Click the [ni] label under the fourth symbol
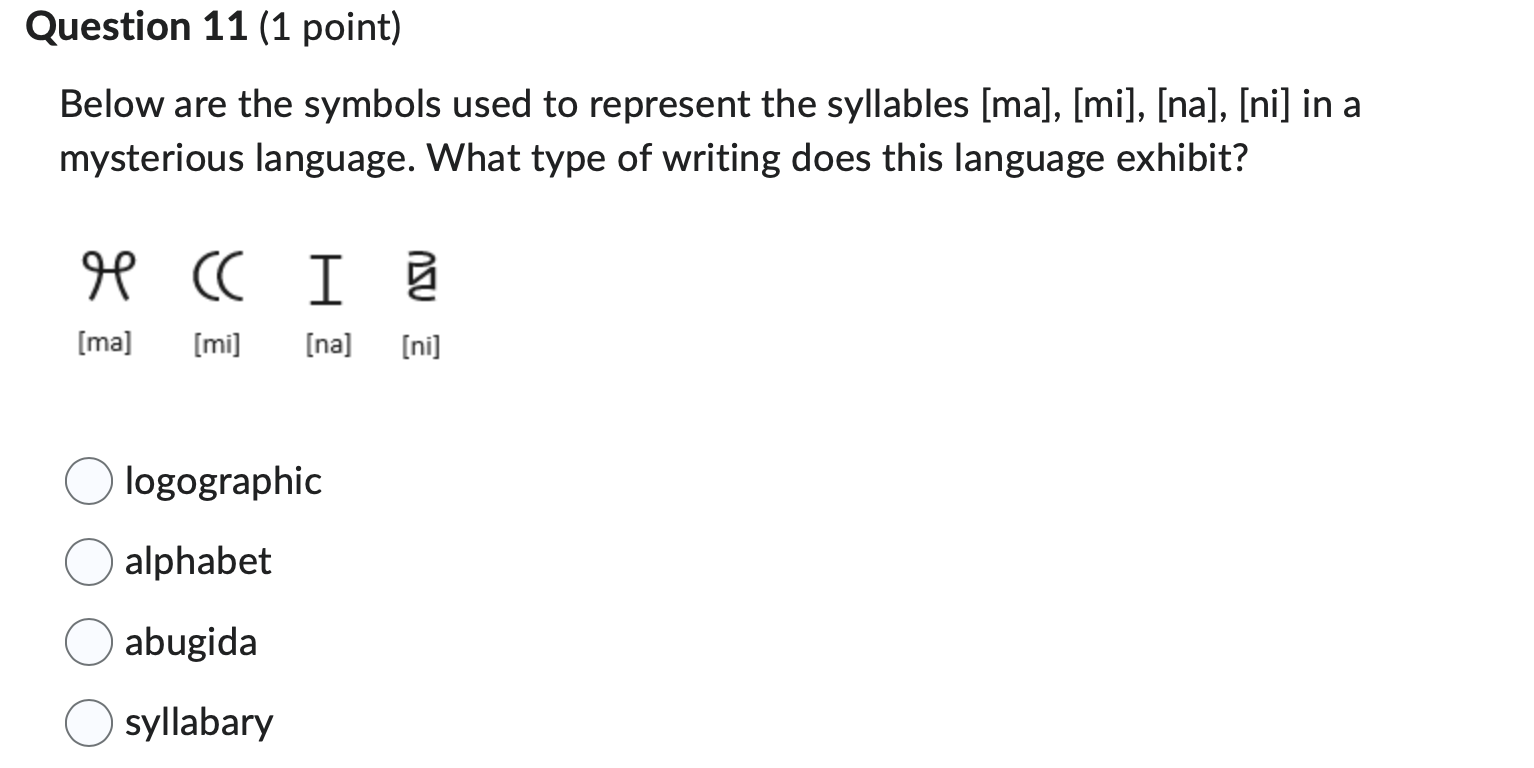The image size is (1534, 768). tap(419, 346)
